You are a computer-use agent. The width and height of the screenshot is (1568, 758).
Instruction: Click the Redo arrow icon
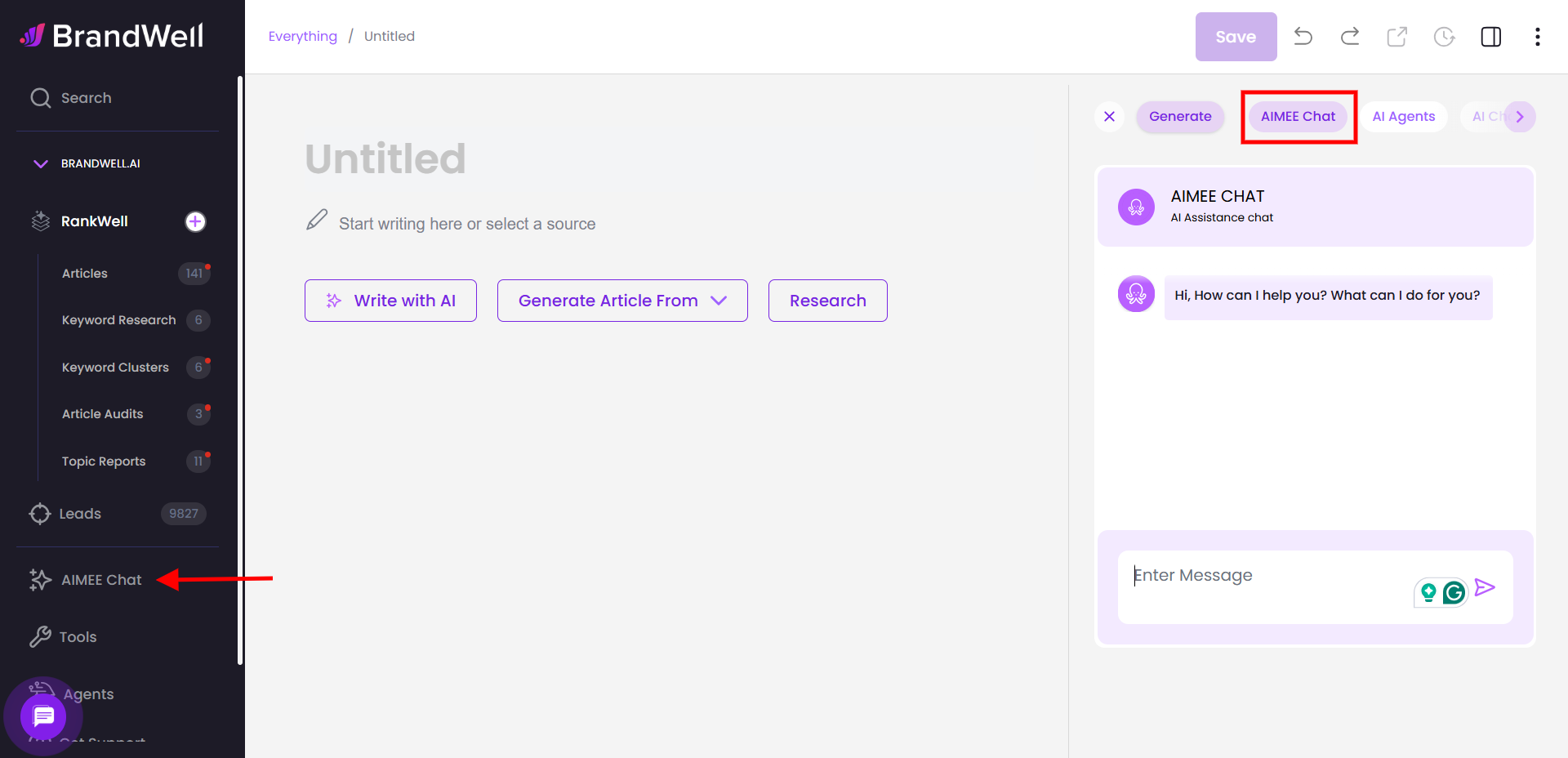click(x=1350, y=37)
